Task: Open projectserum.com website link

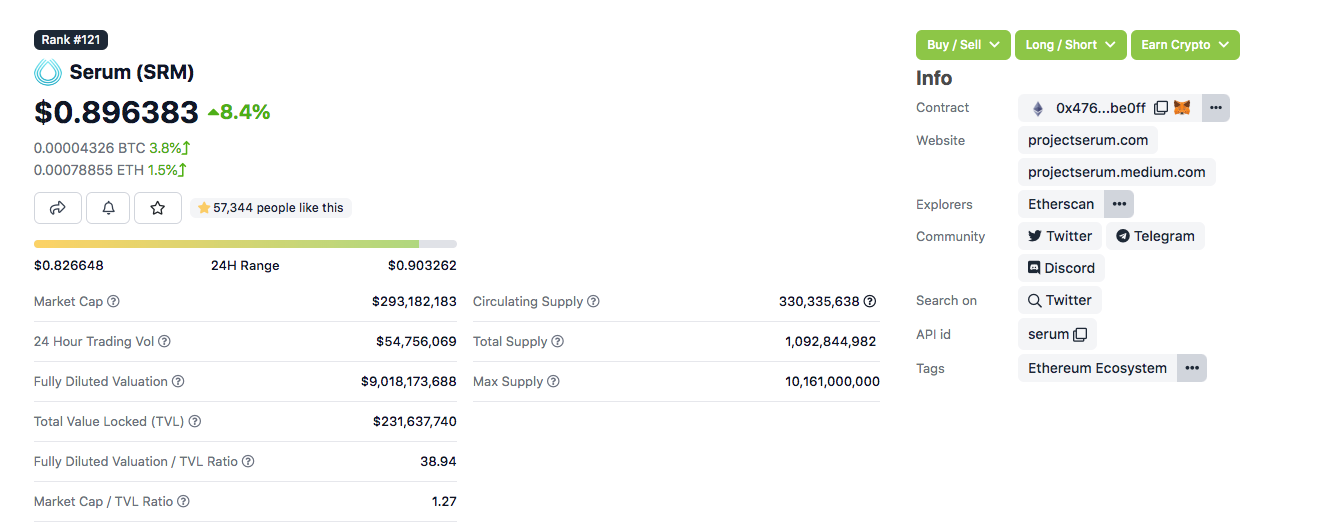Action: pos(1088,140)
